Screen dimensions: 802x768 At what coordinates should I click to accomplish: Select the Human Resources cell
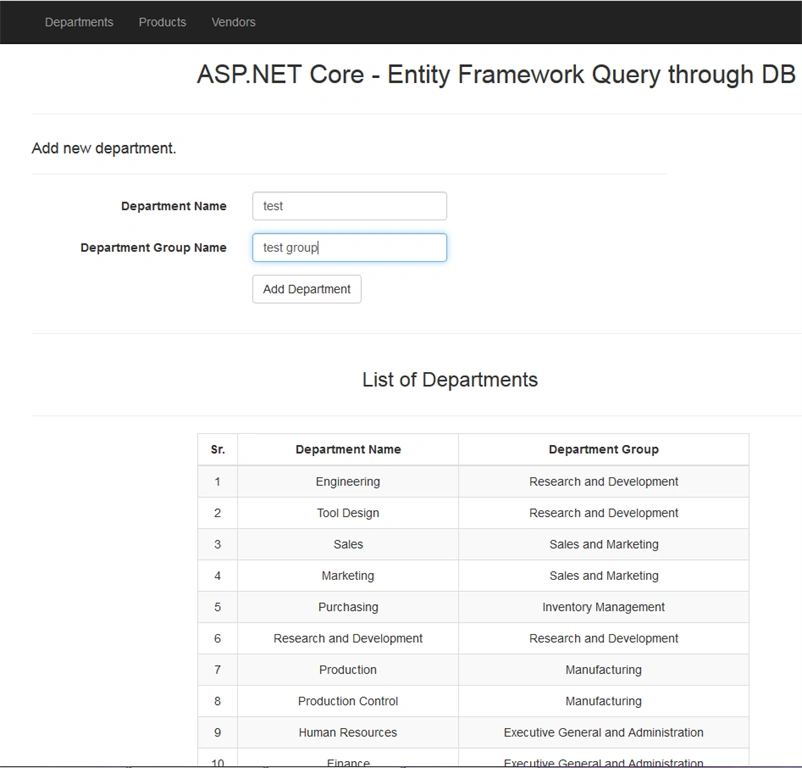(x=348, y=732)
